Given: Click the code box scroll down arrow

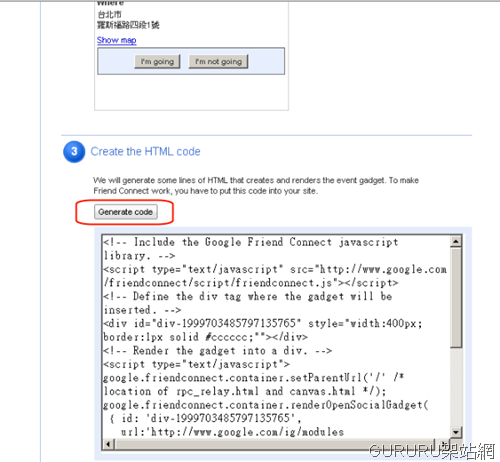Looking at the screenshot, I should [x=456, y=432].
